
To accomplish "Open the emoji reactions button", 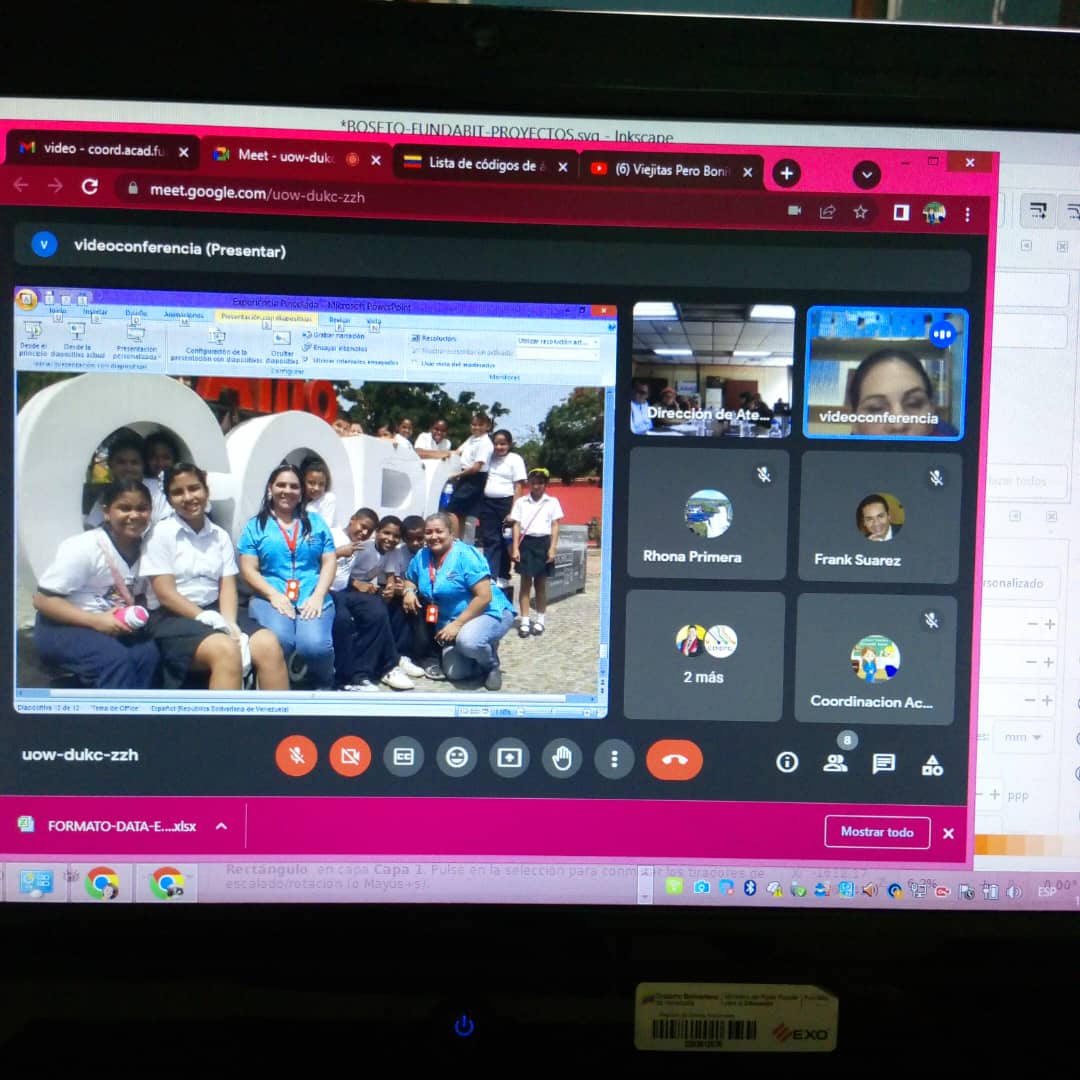I will tap(456, 758).
